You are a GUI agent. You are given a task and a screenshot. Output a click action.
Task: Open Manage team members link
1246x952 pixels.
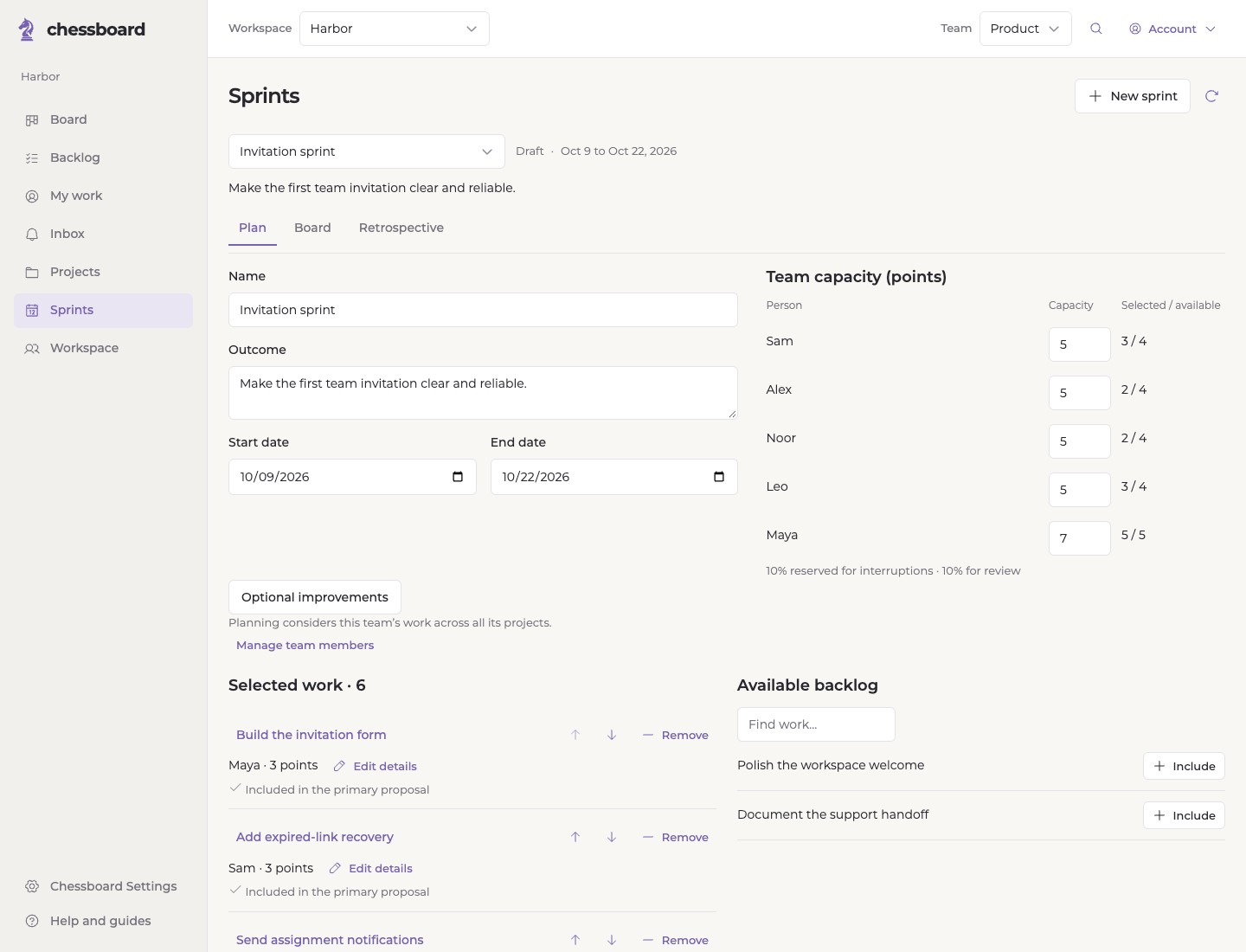(x=305, y=646)
